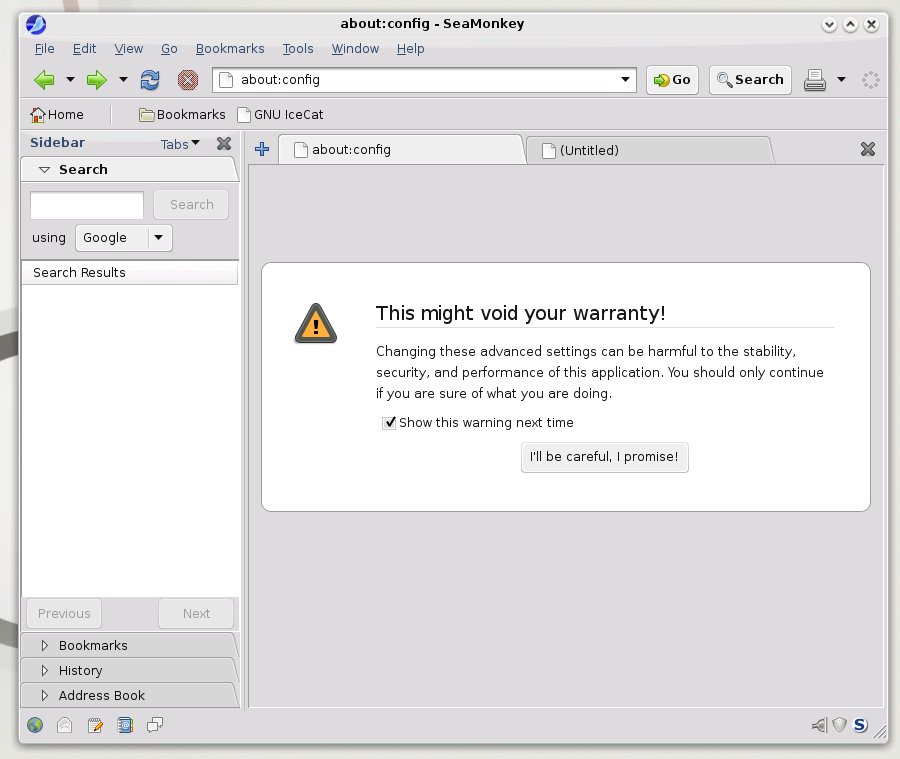The height and width of the screenshot is (759, 900).
Task: Open the print options dropdown arrow
Action: point(841,79)
